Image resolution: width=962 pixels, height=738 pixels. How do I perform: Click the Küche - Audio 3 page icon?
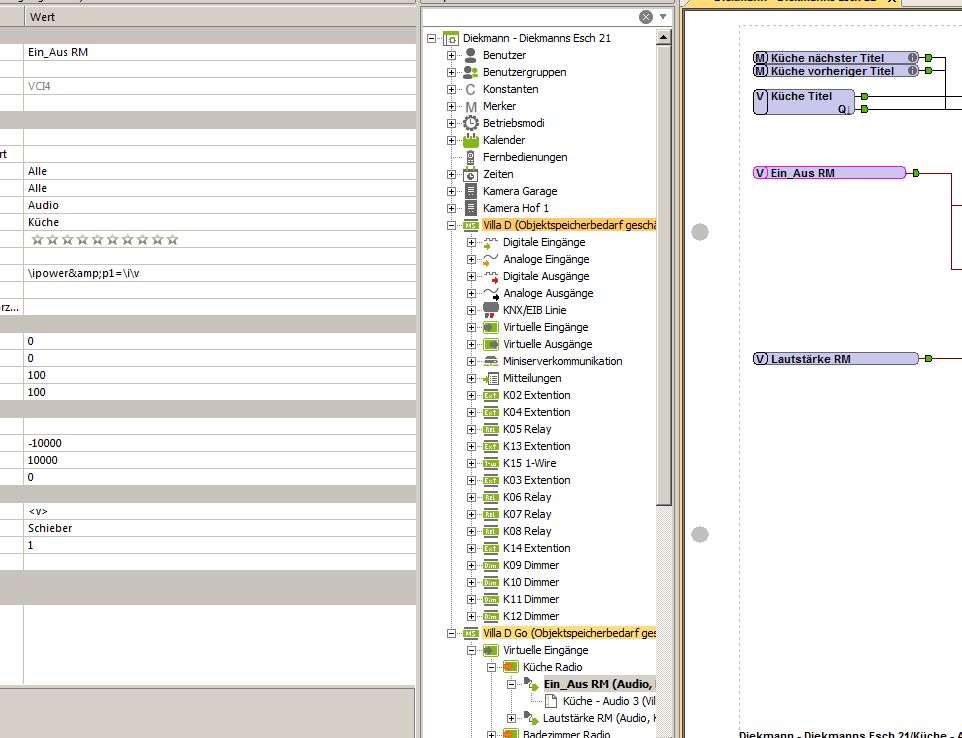pos(551,701)
